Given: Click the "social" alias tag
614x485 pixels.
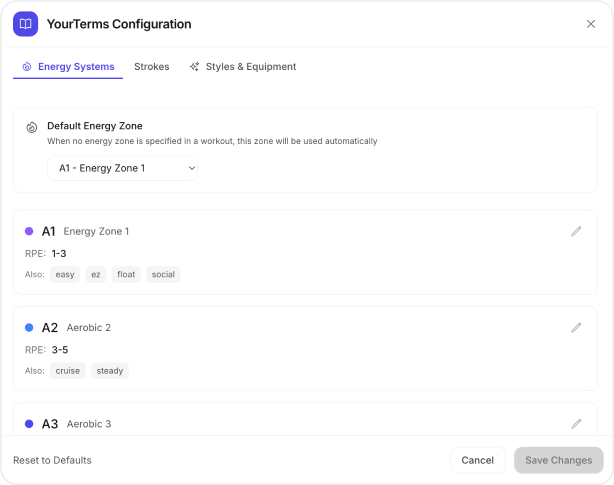Looking at the screenshot, I should (163, 274).
